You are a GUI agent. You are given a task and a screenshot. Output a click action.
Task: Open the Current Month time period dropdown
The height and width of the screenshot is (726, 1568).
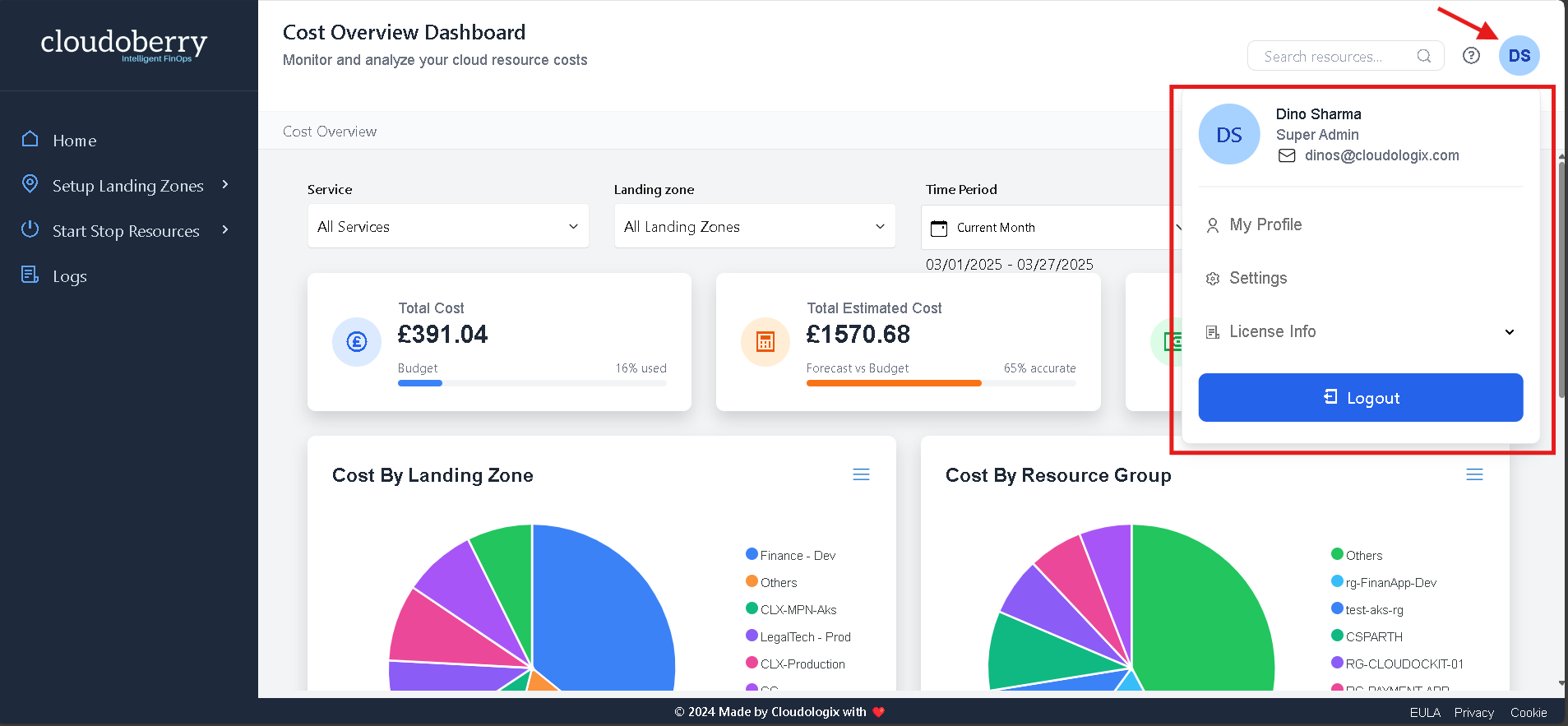[1052, 228]
